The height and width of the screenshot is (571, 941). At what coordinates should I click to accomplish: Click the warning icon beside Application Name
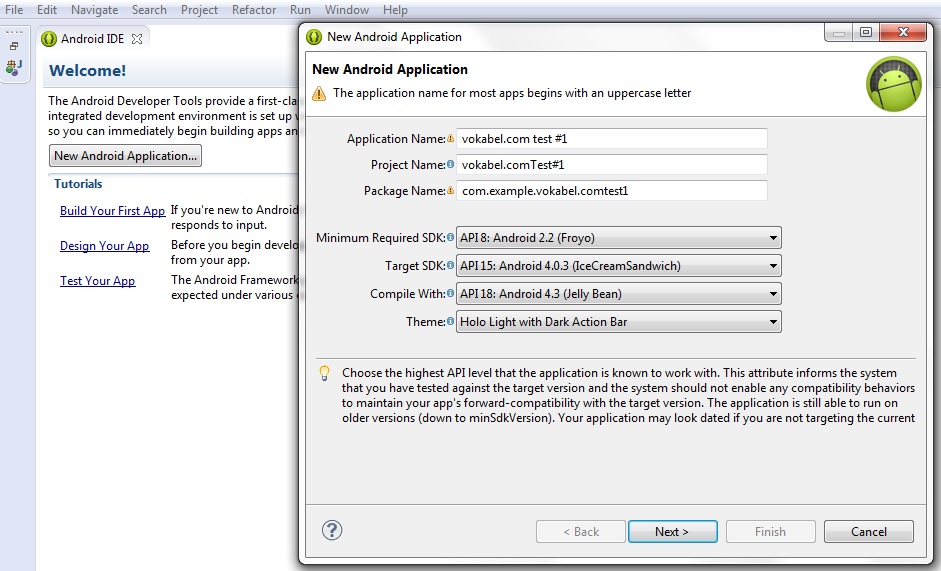point(450,138)
